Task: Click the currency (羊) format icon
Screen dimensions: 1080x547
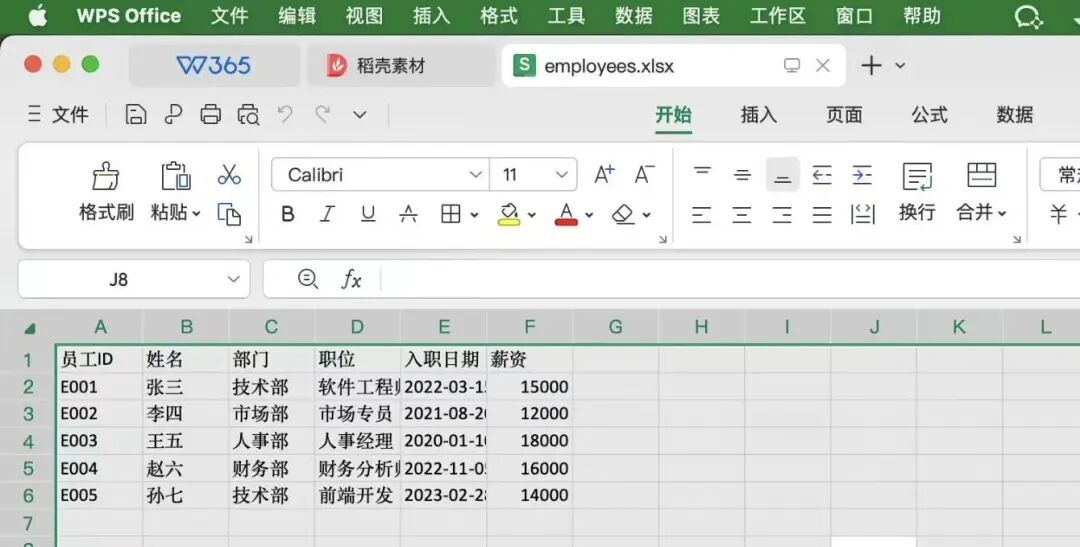Action: point(1059,214)
